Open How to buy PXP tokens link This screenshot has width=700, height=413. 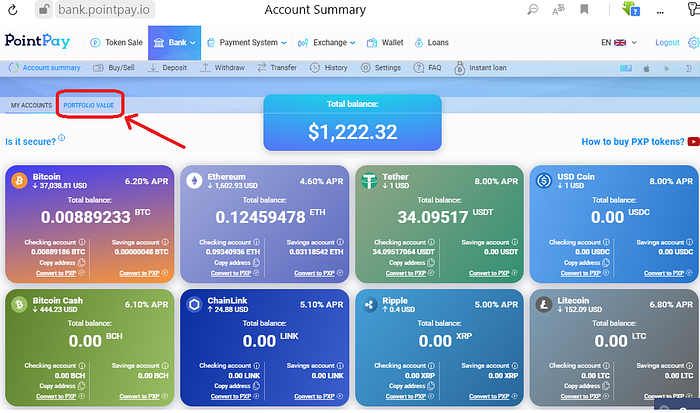coord(633,142)
